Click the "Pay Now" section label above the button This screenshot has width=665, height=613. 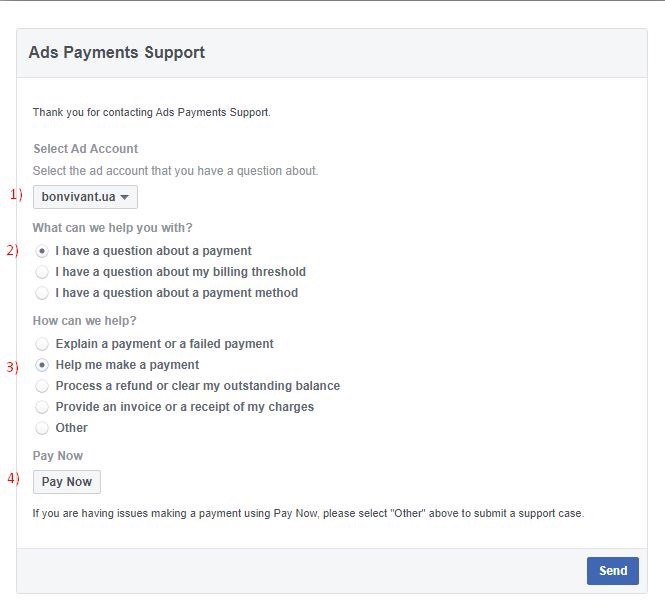coord(58,456)
